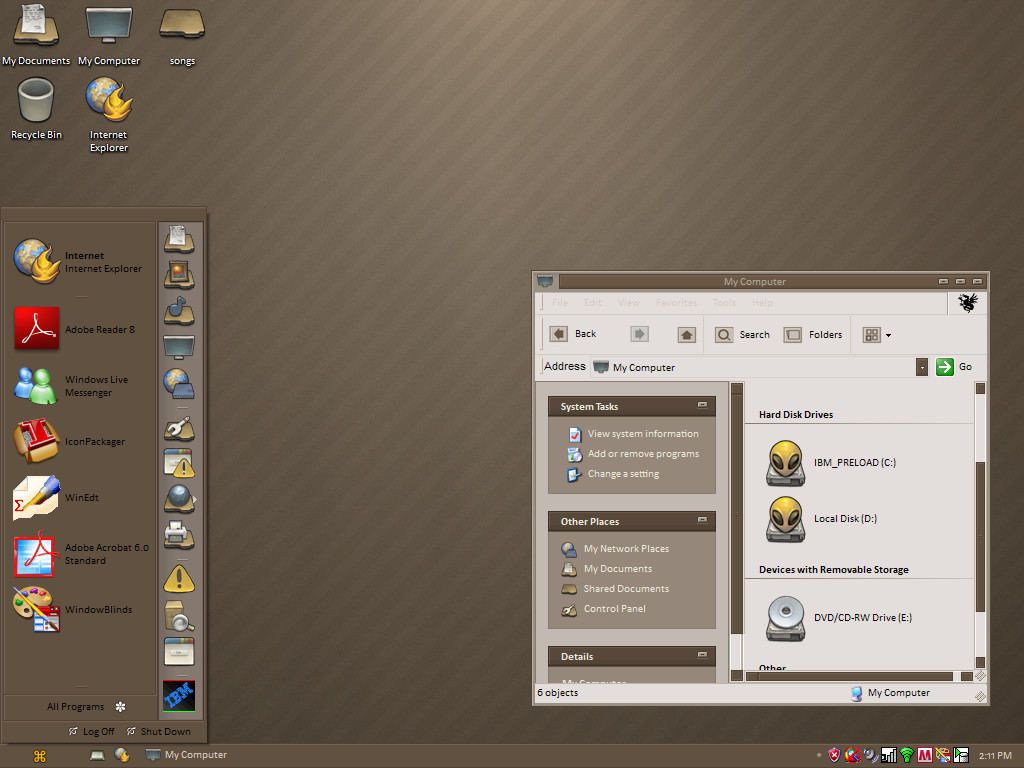The image size is (1024, 768).
Task: Open Control Panel link in Other Places
Action: (603, 609)
